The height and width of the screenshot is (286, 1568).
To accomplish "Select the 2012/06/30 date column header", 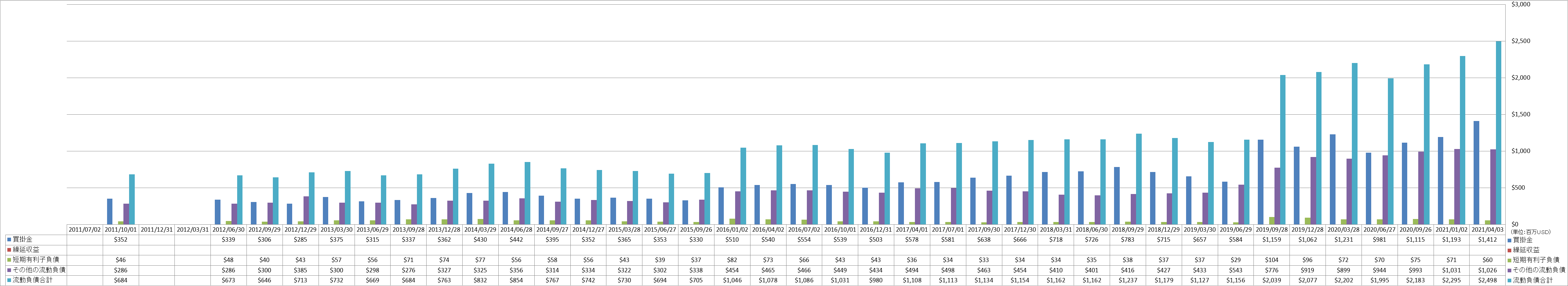I will pyautogui.click(x=228, y=230).
